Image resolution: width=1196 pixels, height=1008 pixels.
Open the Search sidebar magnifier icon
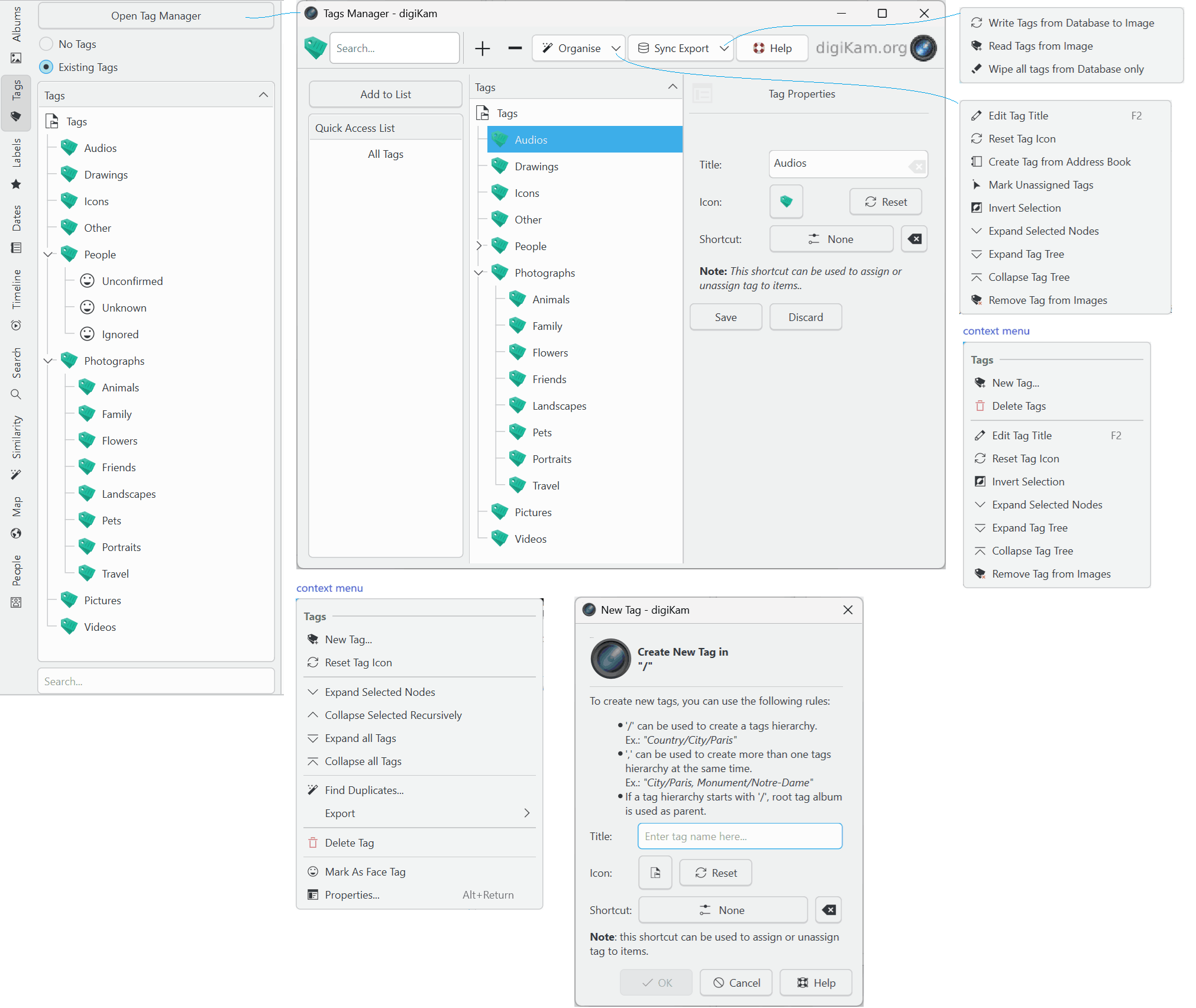[16, 394]
